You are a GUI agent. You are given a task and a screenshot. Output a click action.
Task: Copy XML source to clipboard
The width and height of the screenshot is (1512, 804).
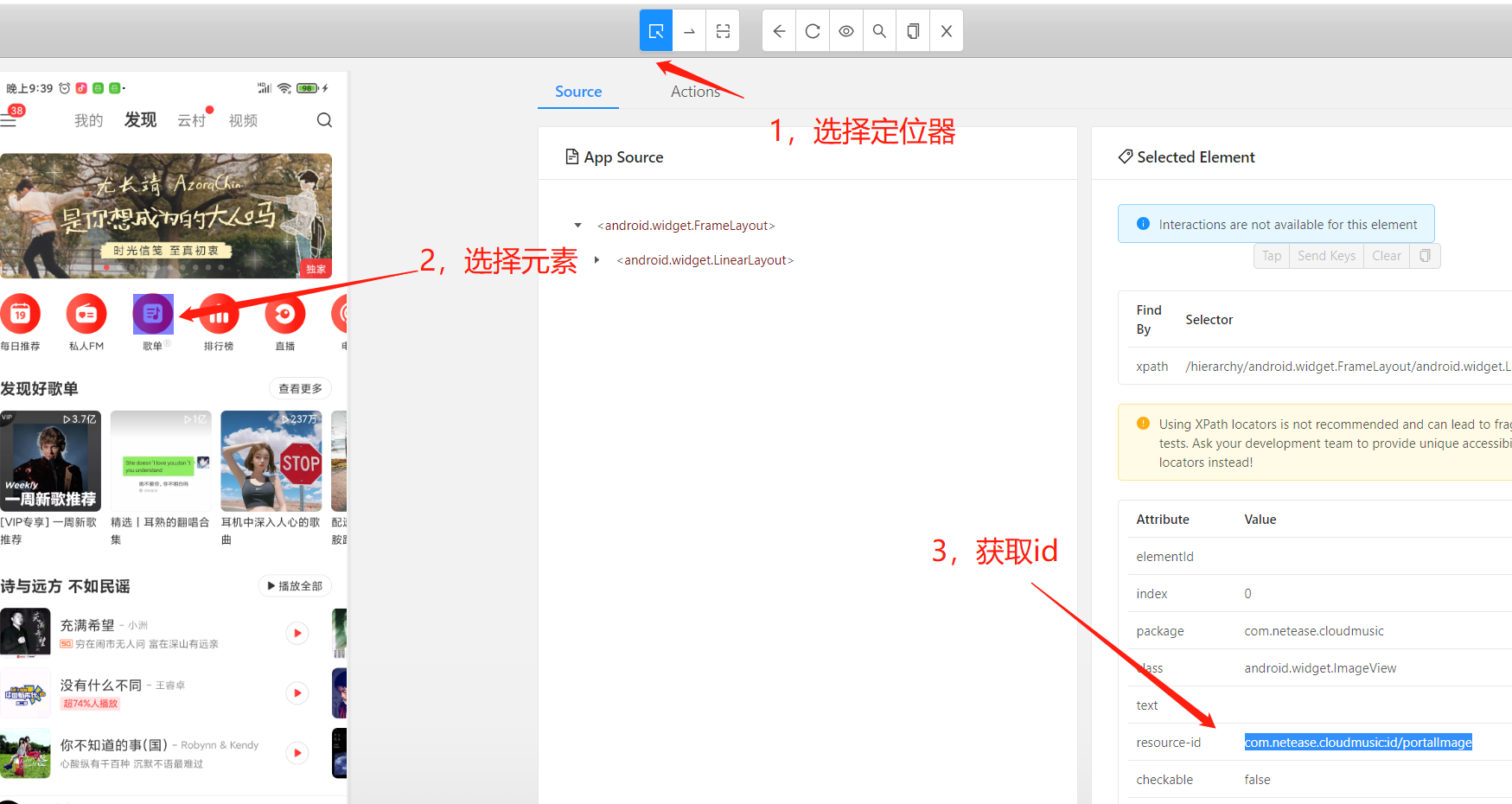(x=913, y=31)
